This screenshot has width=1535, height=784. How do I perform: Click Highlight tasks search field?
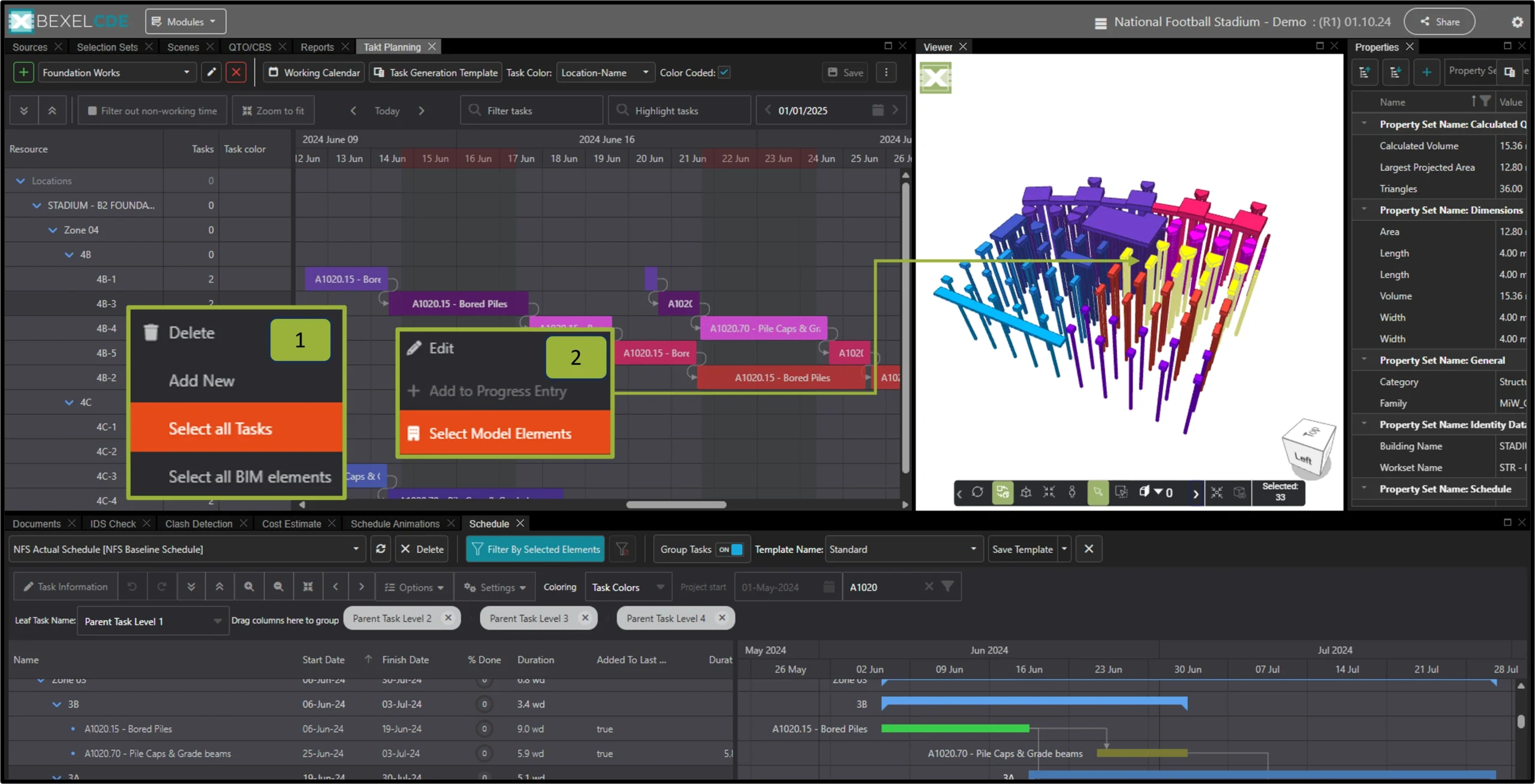point(679,111)
